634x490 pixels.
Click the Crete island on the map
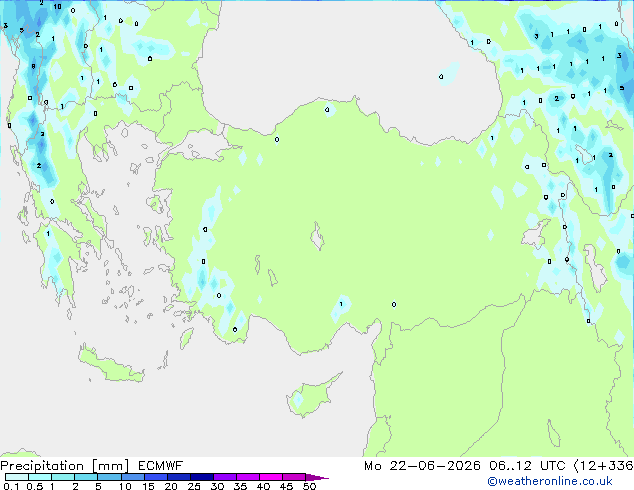click(x=110, y=365)
